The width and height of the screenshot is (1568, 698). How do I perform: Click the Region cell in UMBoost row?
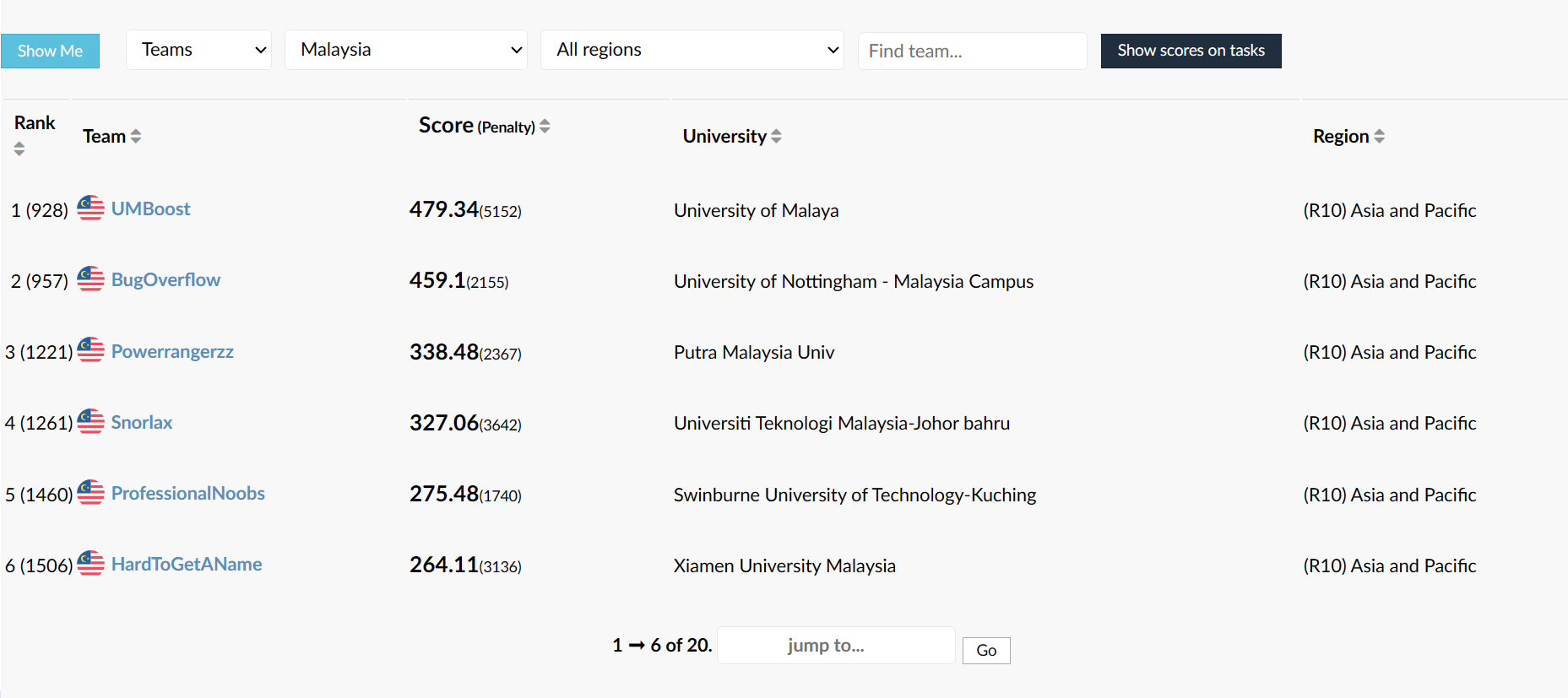[1390, 210]
